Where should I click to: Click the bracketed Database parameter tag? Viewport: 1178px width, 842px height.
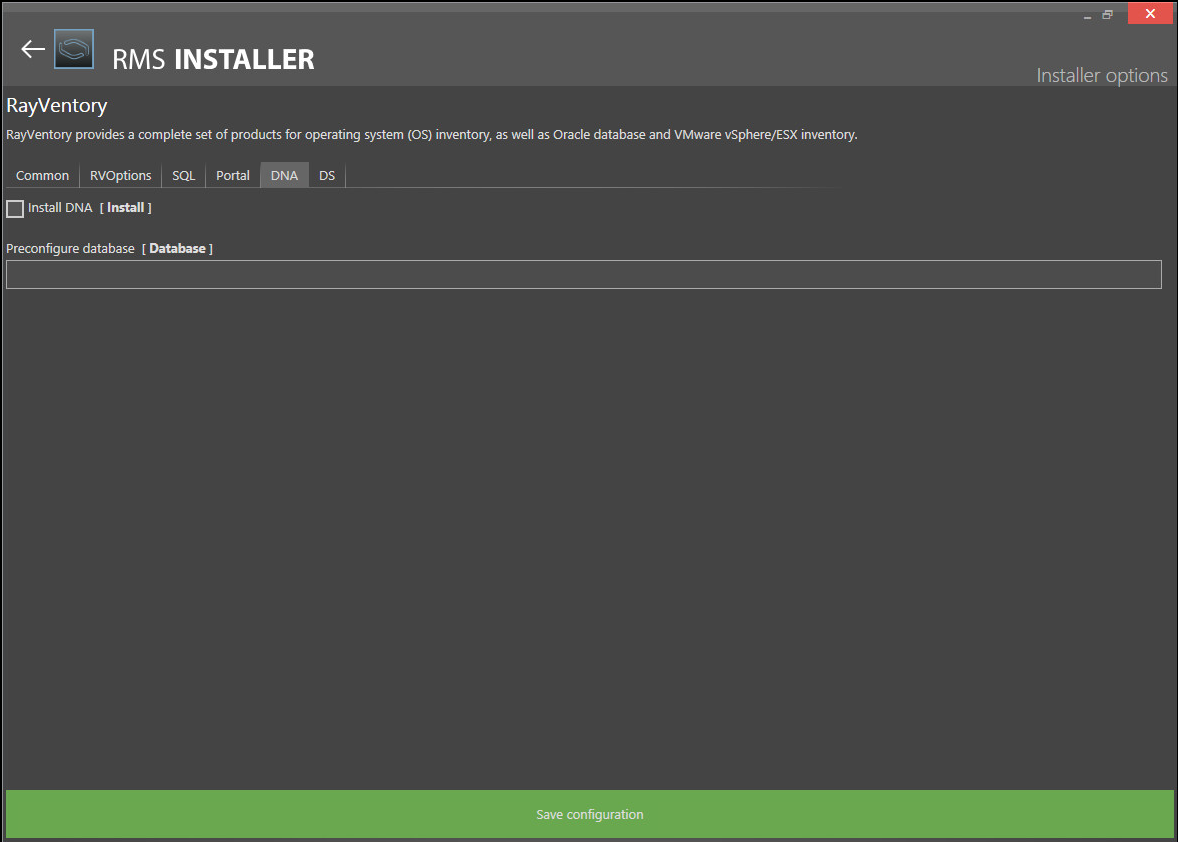pos(177,248)
